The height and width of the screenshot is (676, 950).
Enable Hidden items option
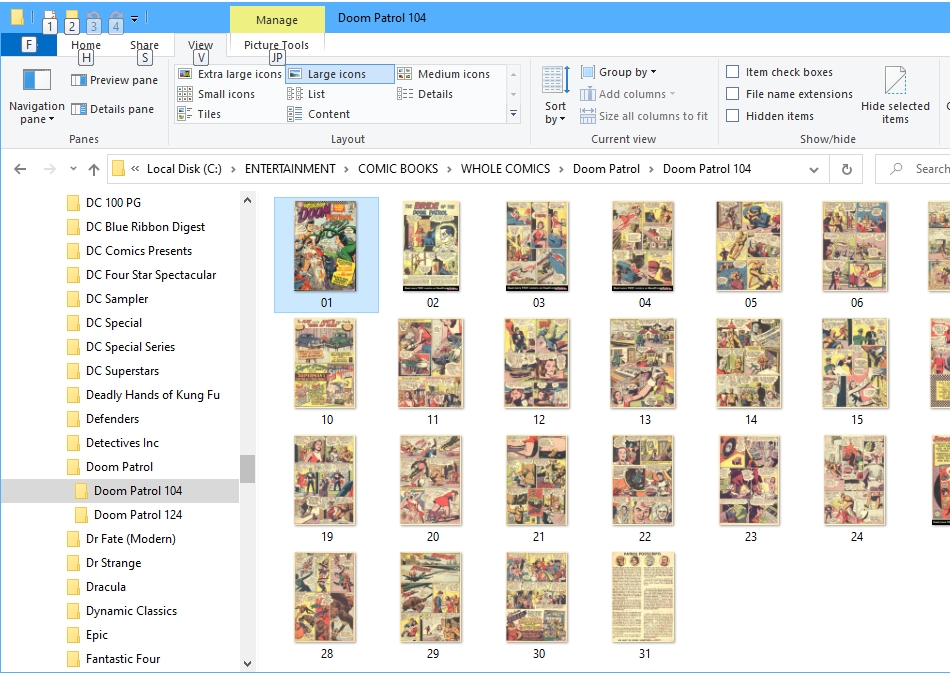pos(732,116)
